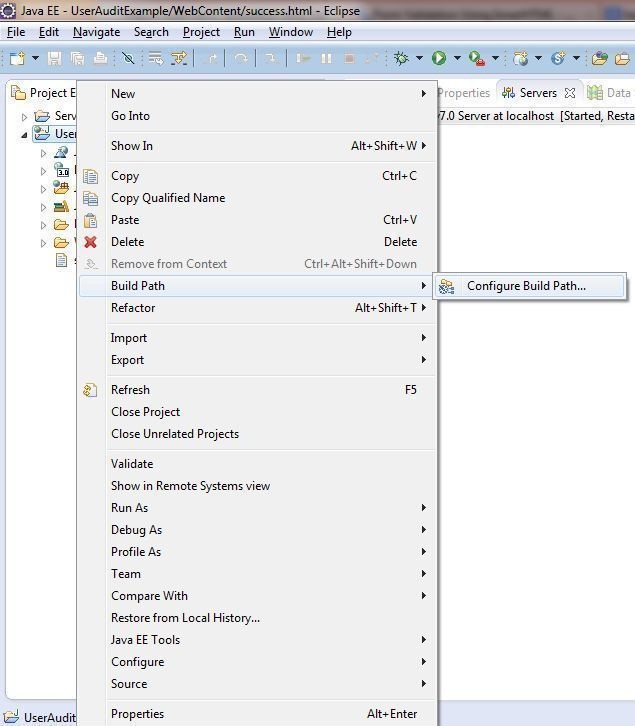Open the Run menu
Image resolution: width=635 pixels, height=726 pixels.
(244, 32)
